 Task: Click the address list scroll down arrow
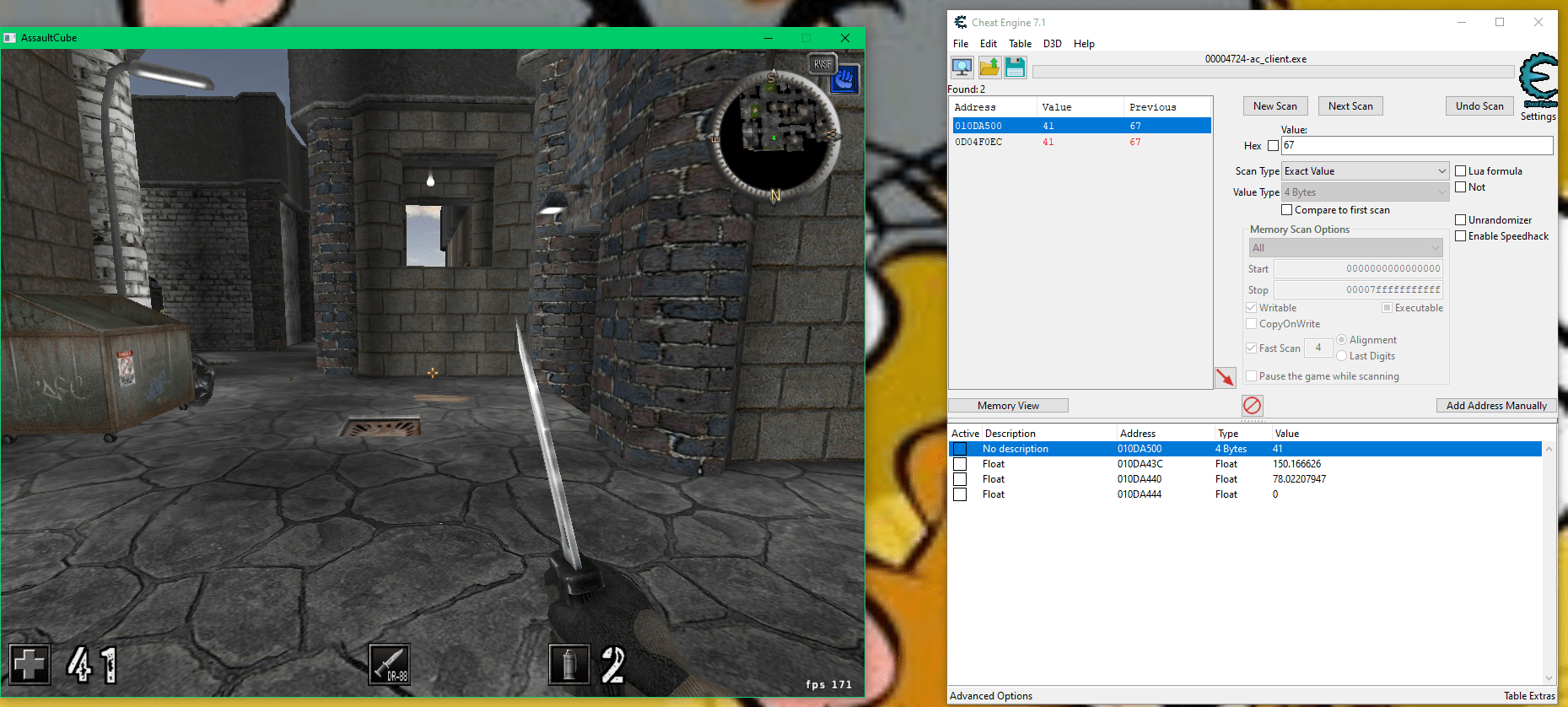[1549, 677]
